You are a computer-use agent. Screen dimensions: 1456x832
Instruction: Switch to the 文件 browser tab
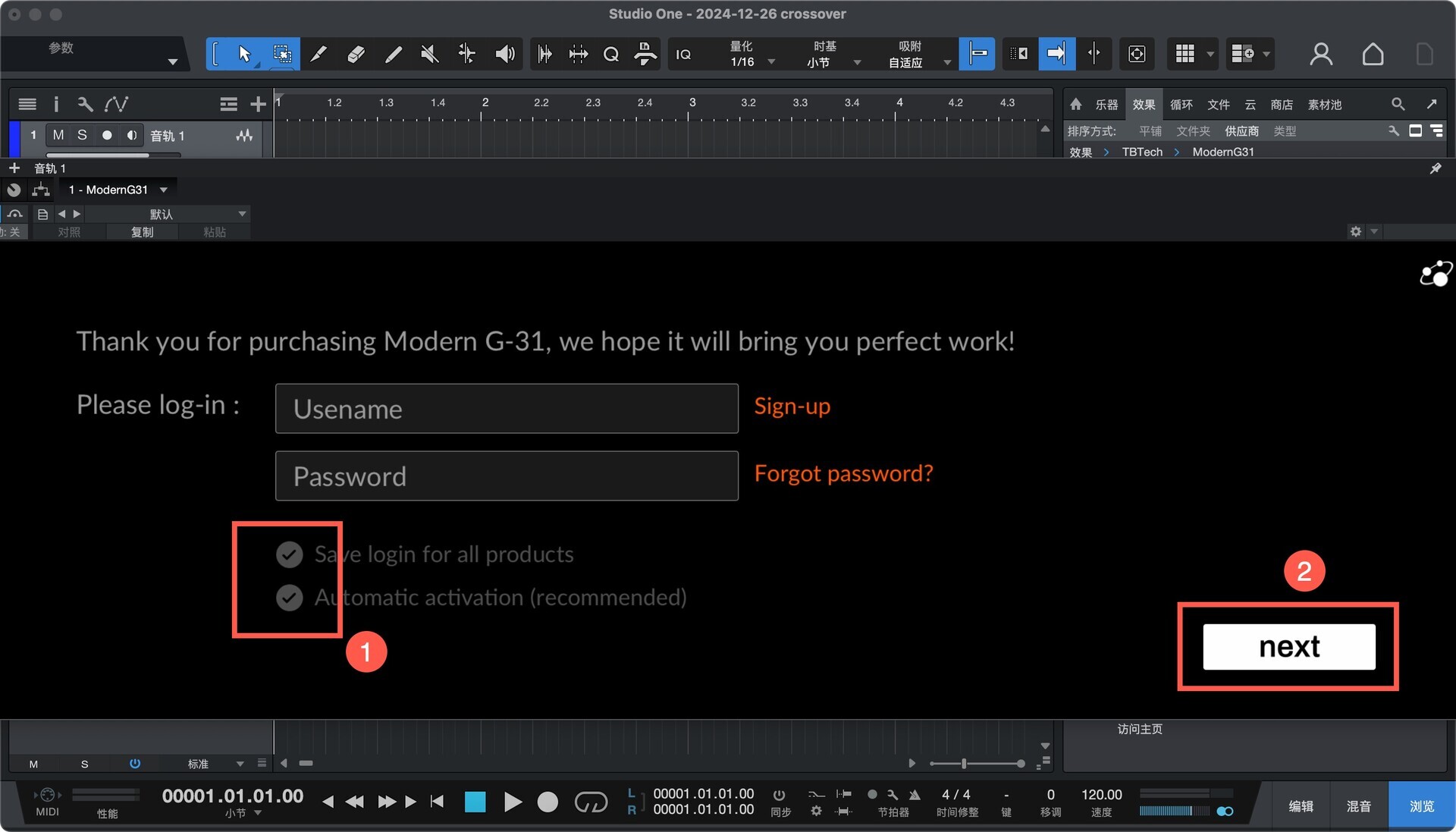[x=1218, y=105]
